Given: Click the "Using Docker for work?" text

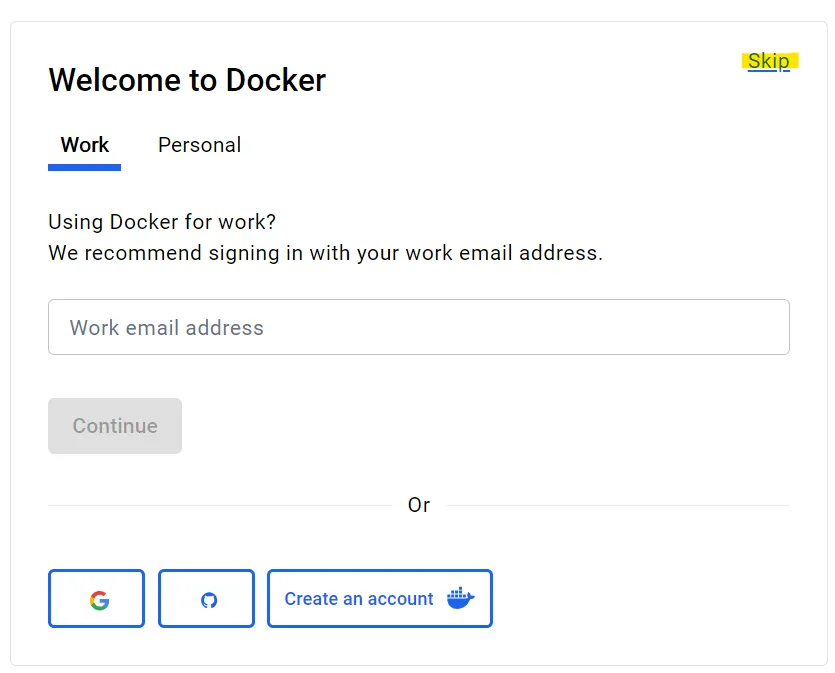Looking at the screenshot, I should [162, 222].
